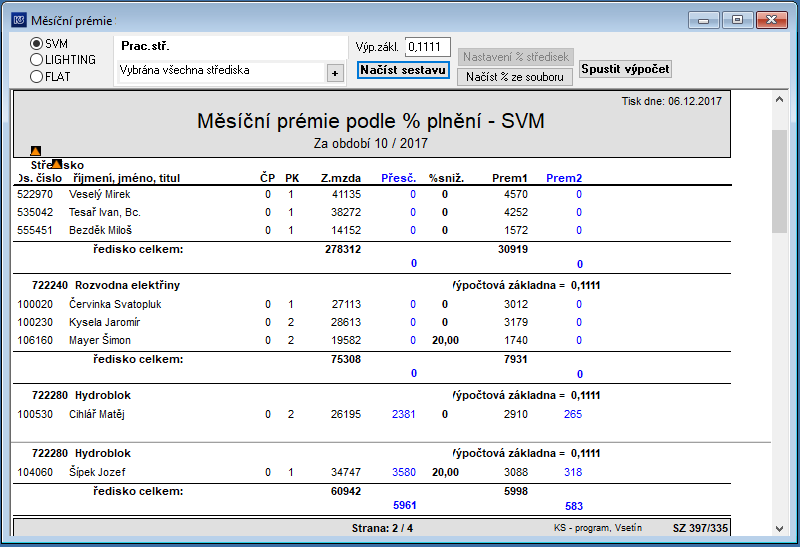Click the scrollbar down arrow

coord(779,529)
